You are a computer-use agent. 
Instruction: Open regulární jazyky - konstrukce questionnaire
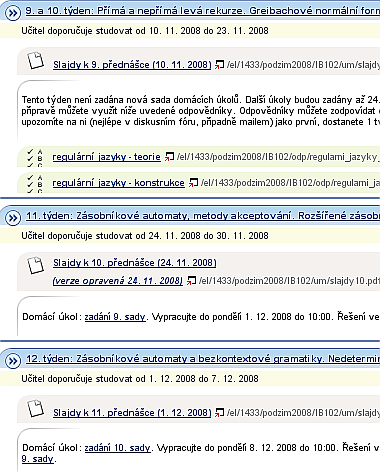[118, 183]
